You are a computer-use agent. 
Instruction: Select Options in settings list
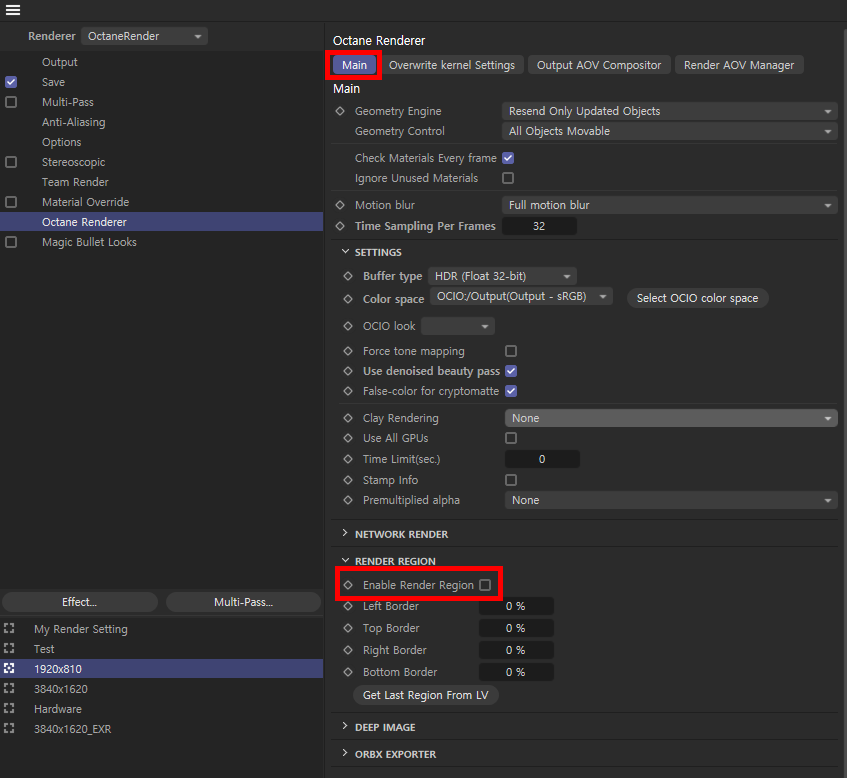pyautogui.click(x=62, y=142)
